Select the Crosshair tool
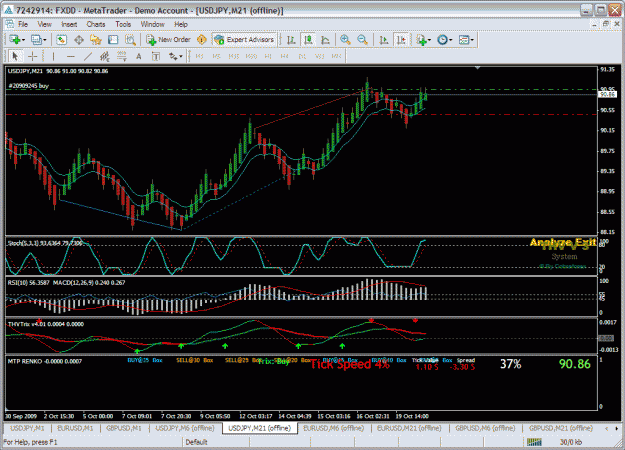The width and height of the screenshot is (625, 450). pos(33,57)
